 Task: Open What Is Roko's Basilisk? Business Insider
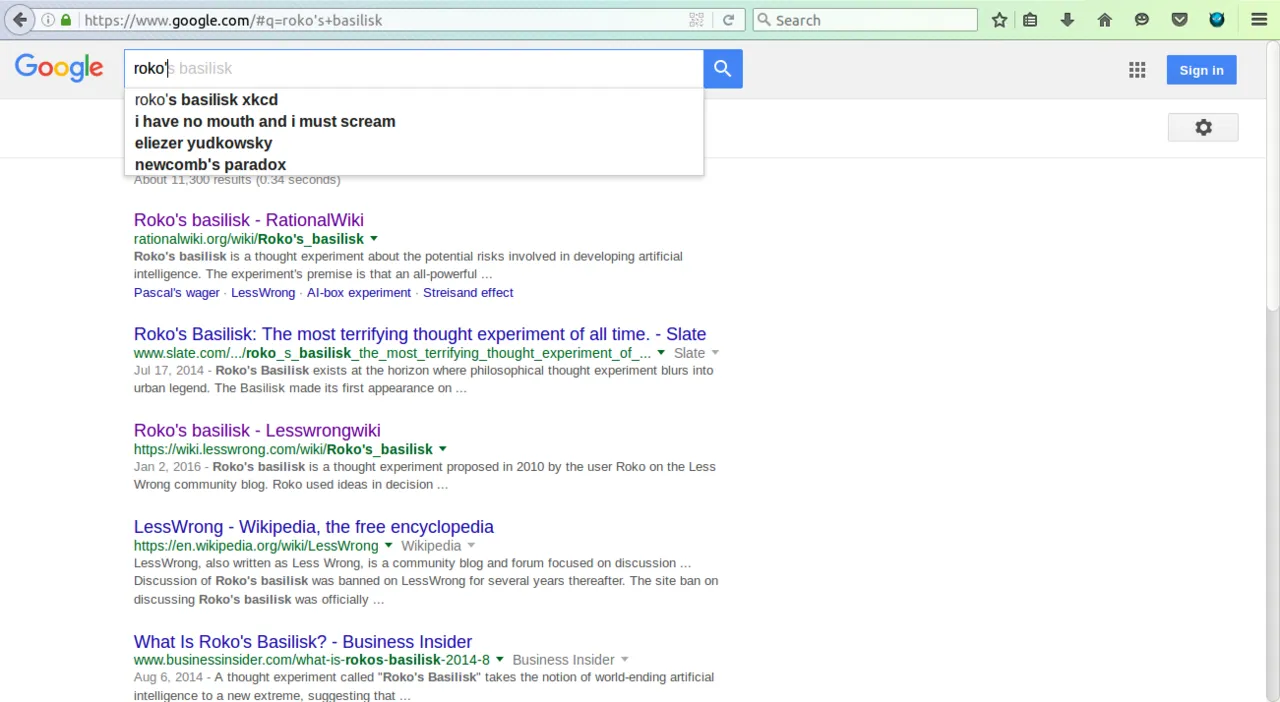[x=303, y=642]
